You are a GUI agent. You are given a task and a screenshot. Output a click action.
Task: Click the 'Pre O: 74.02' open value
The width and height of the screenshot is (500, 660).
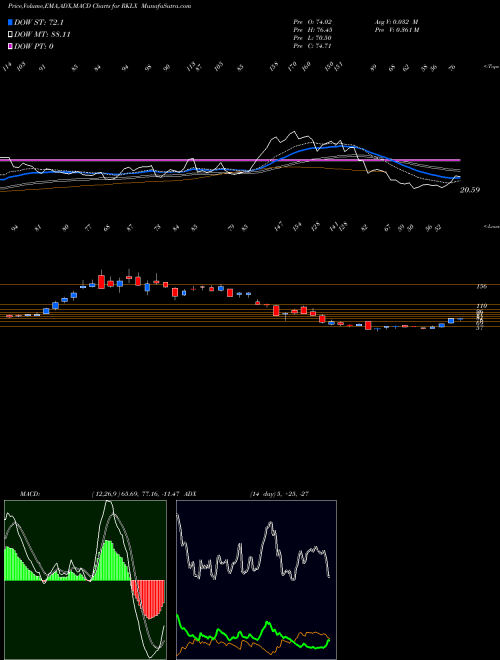tap(312, 21)
